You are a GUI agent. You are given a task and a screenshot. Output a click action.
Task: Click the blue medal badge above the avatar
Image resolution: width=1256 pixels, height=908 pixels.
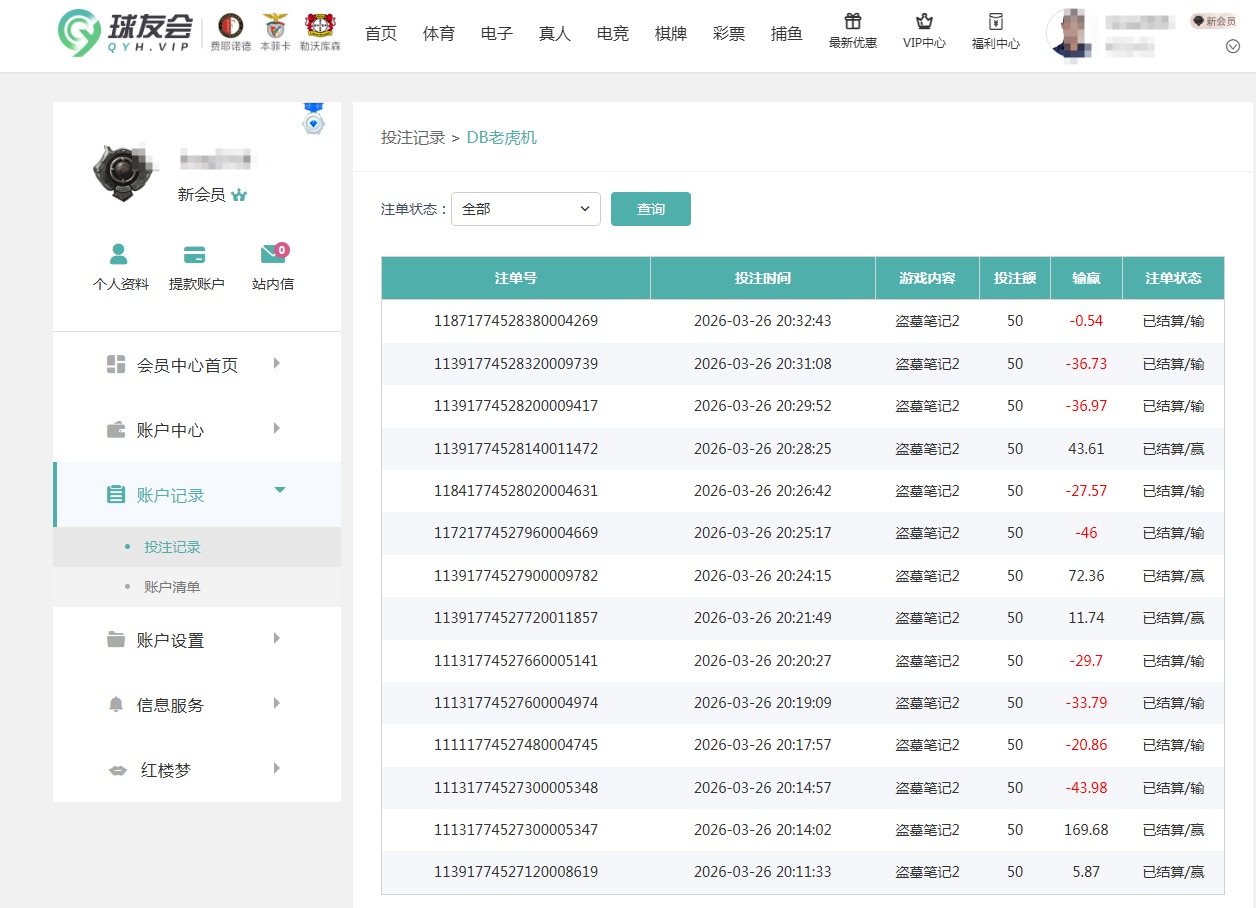[x=313, y=121]
